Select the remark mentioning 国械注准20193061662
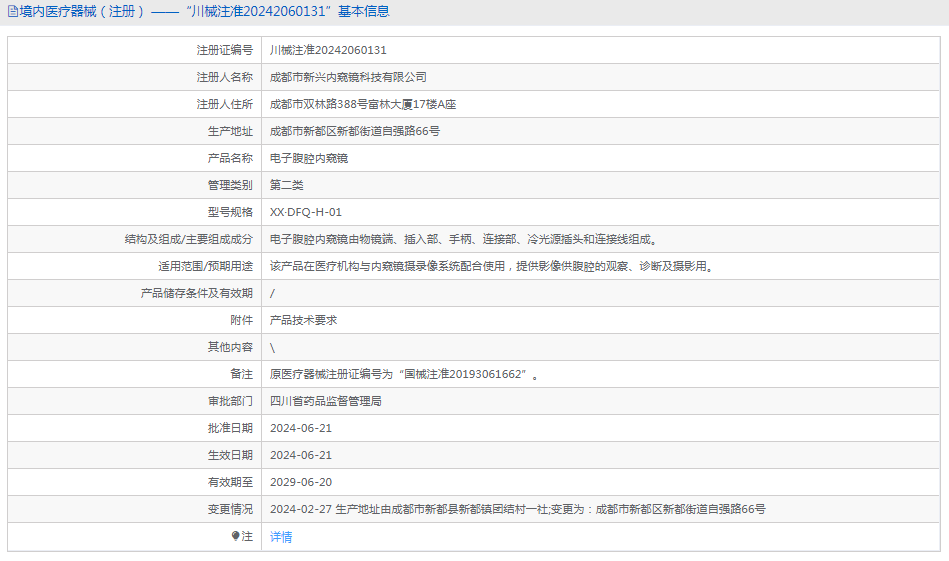 click(x=404, y=375)
